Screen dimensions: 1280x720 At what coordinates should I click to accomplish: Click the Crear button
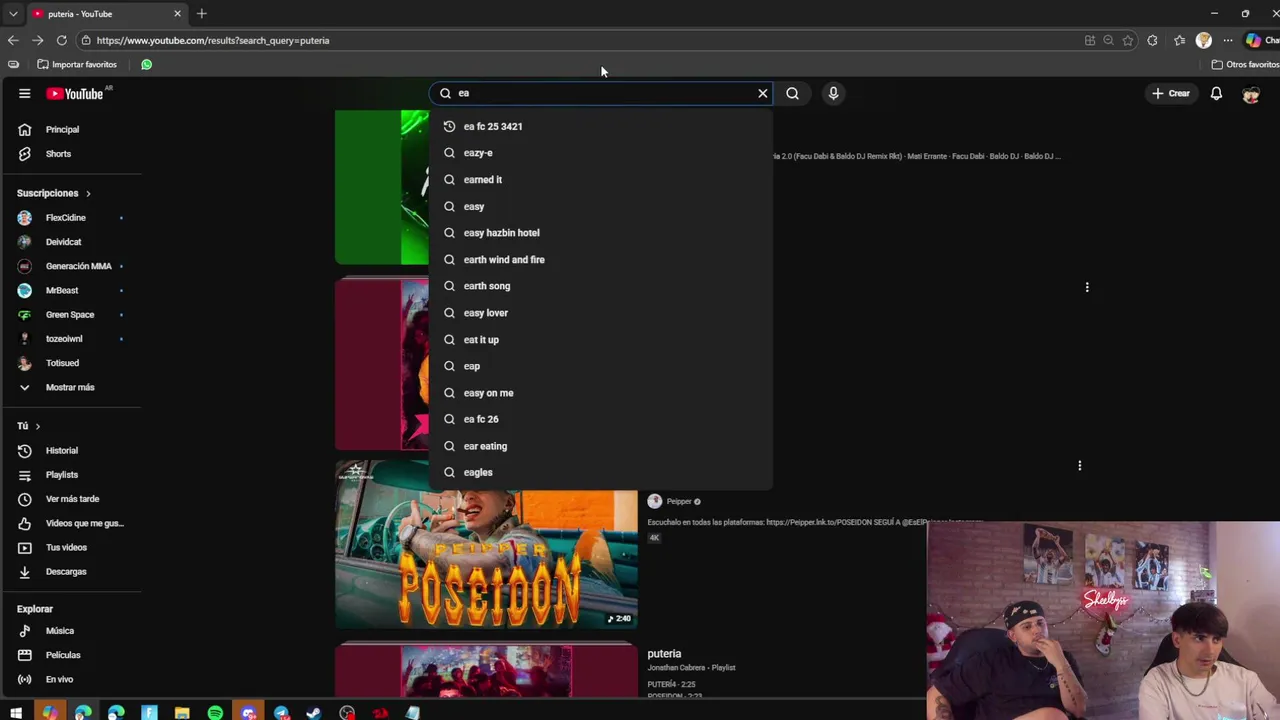tap(1171, 93)
